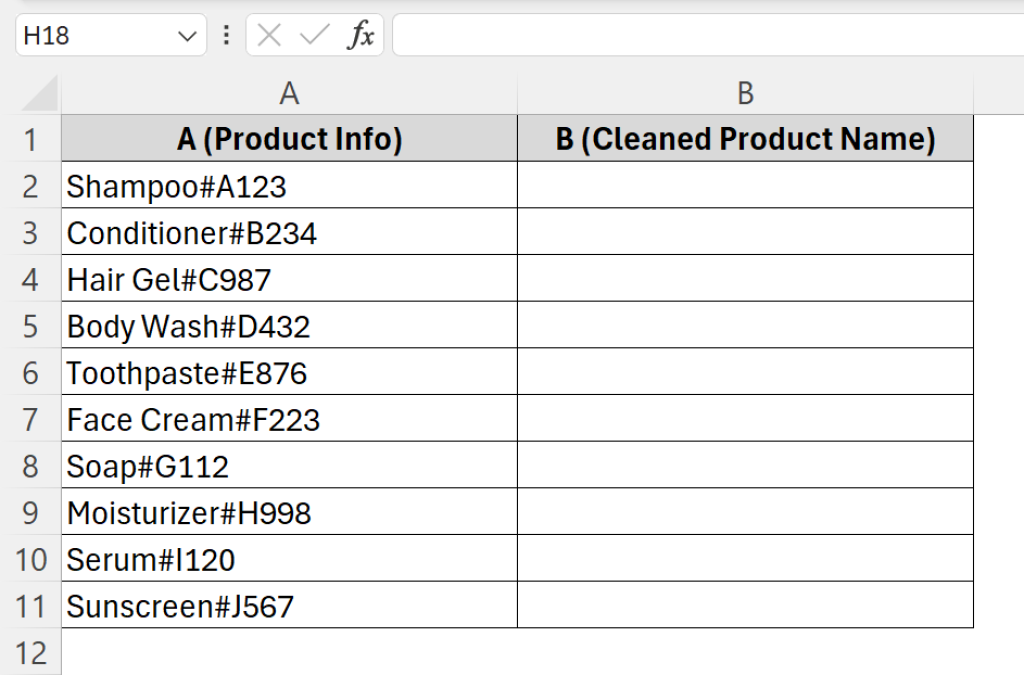This screenshot has width=1024, height=675.
Task: Click the vertical ellipsis next to Name Box
Action: (224, 33)
